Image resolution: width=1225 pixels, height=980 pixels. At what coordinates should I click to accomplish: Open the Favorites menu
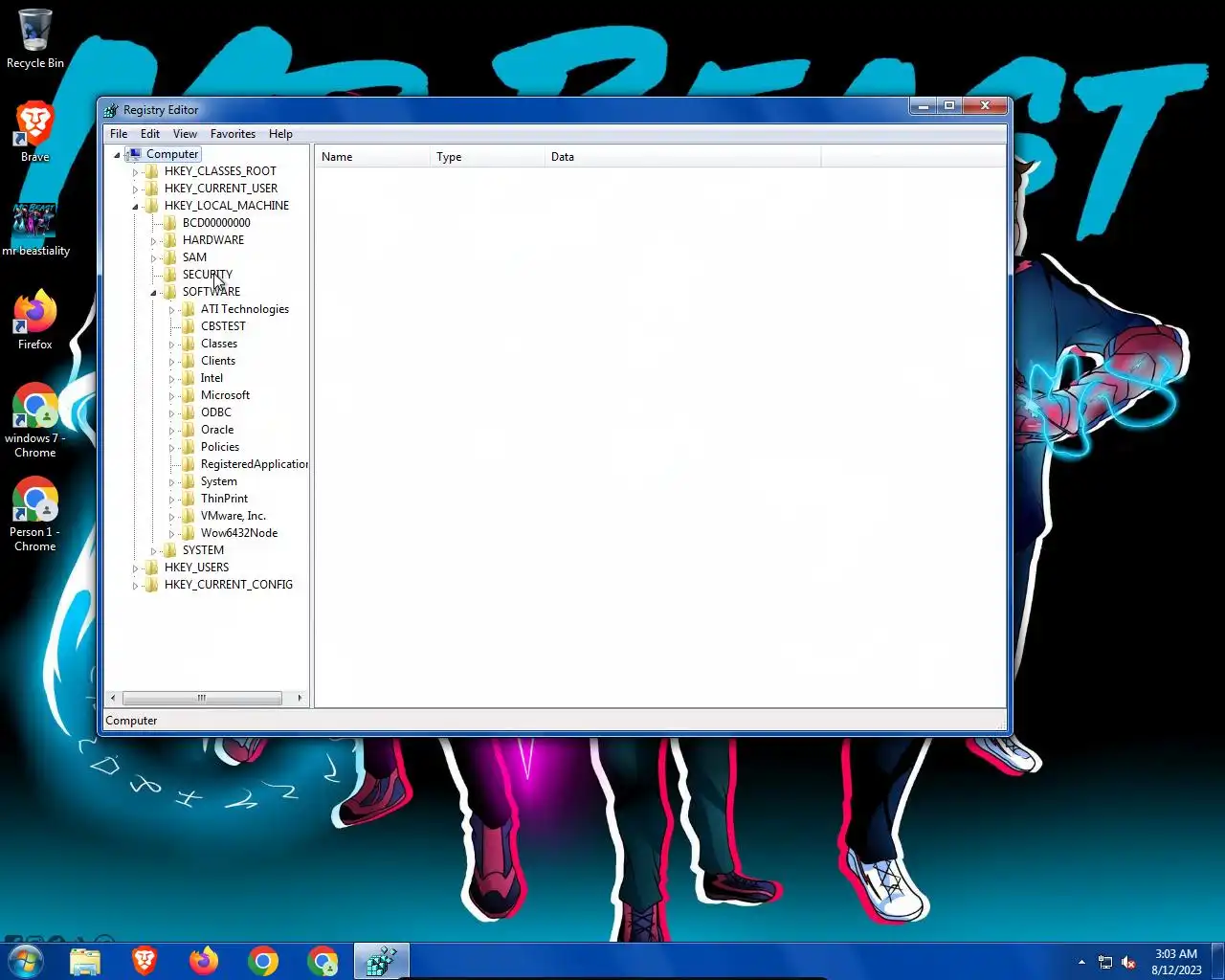coord(233,134)
